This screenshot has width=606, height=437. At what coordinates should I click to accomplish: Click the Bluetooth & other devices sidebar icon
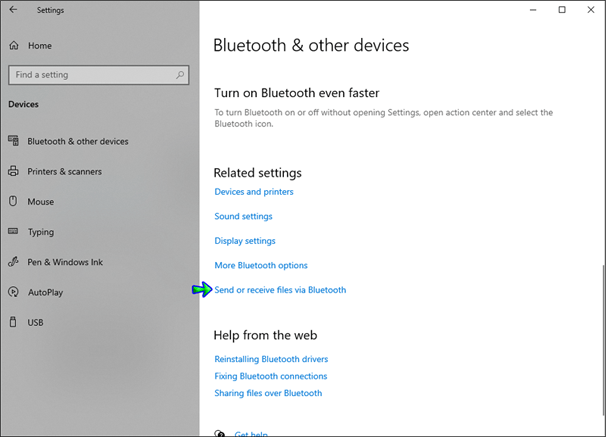14,141
